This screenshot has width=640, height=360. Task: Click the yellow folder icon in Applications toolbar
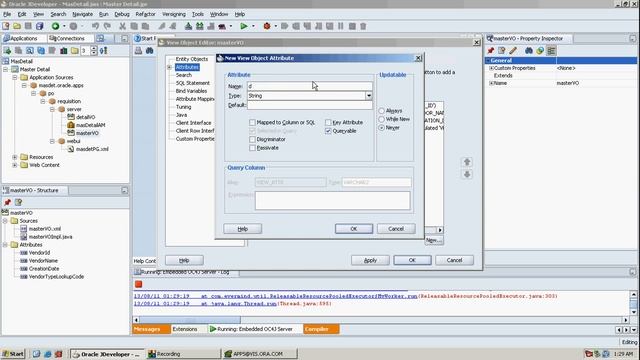tap(74, 51)
